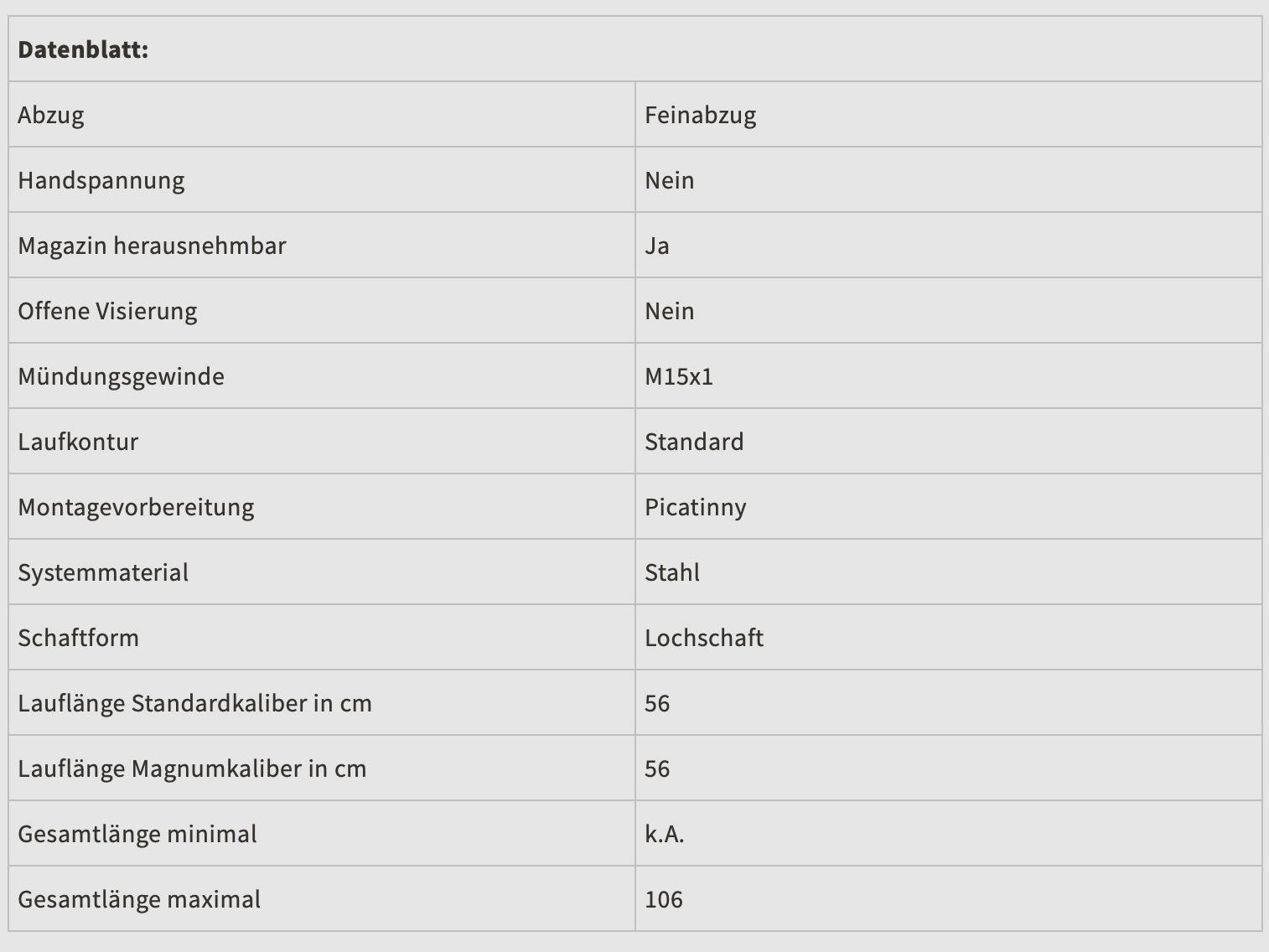This screenshot has width=1269, height=952.
Task: Click the M15x1 thread value
Action: [x=679, y=376]
